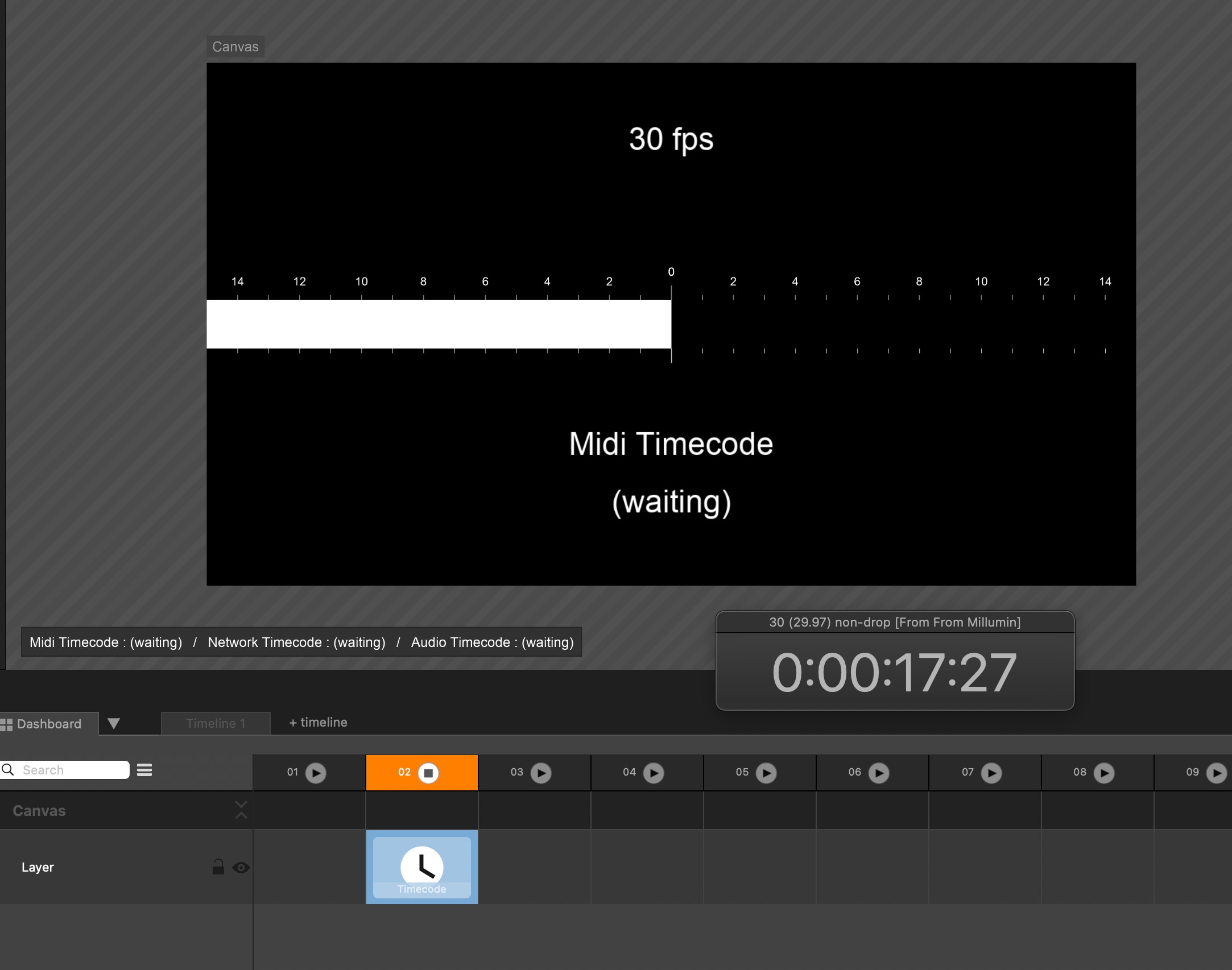Viewport: 1232px width, 970px height.
Task: Play column 04
Action: 654,773
